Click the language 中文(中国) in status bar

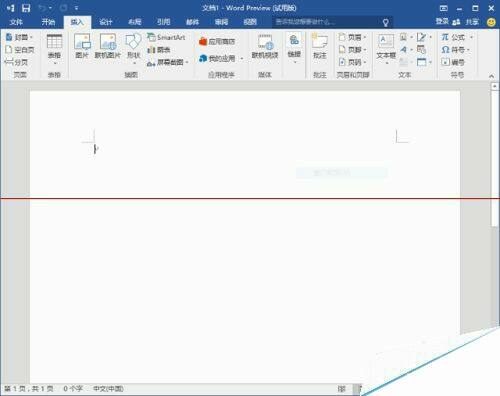pyautogui.click(x=108, y=389)
